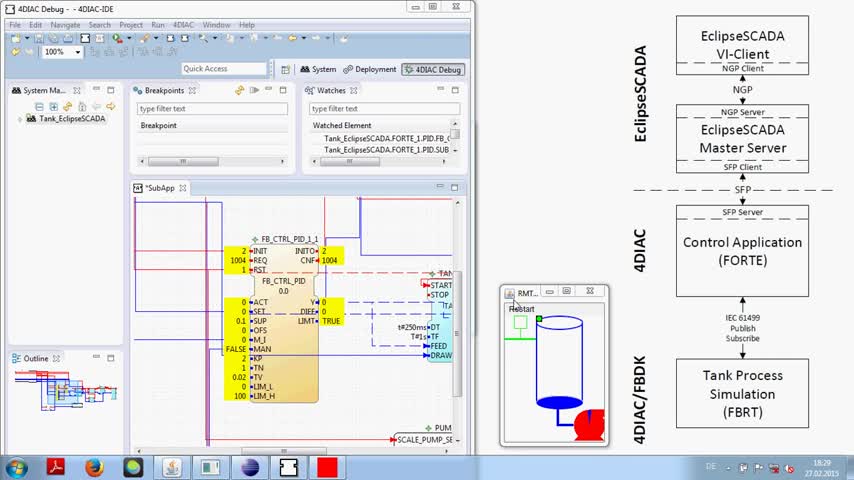Click the yellow MAN value FALSE
854x480 pixels.
[x=236, y=349]
